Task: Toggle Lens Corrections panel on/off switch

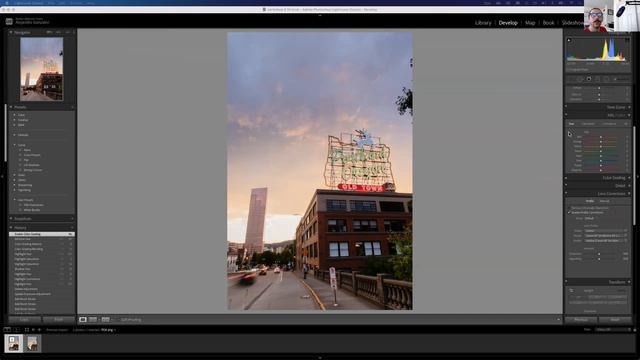Action: coord(566,193)
